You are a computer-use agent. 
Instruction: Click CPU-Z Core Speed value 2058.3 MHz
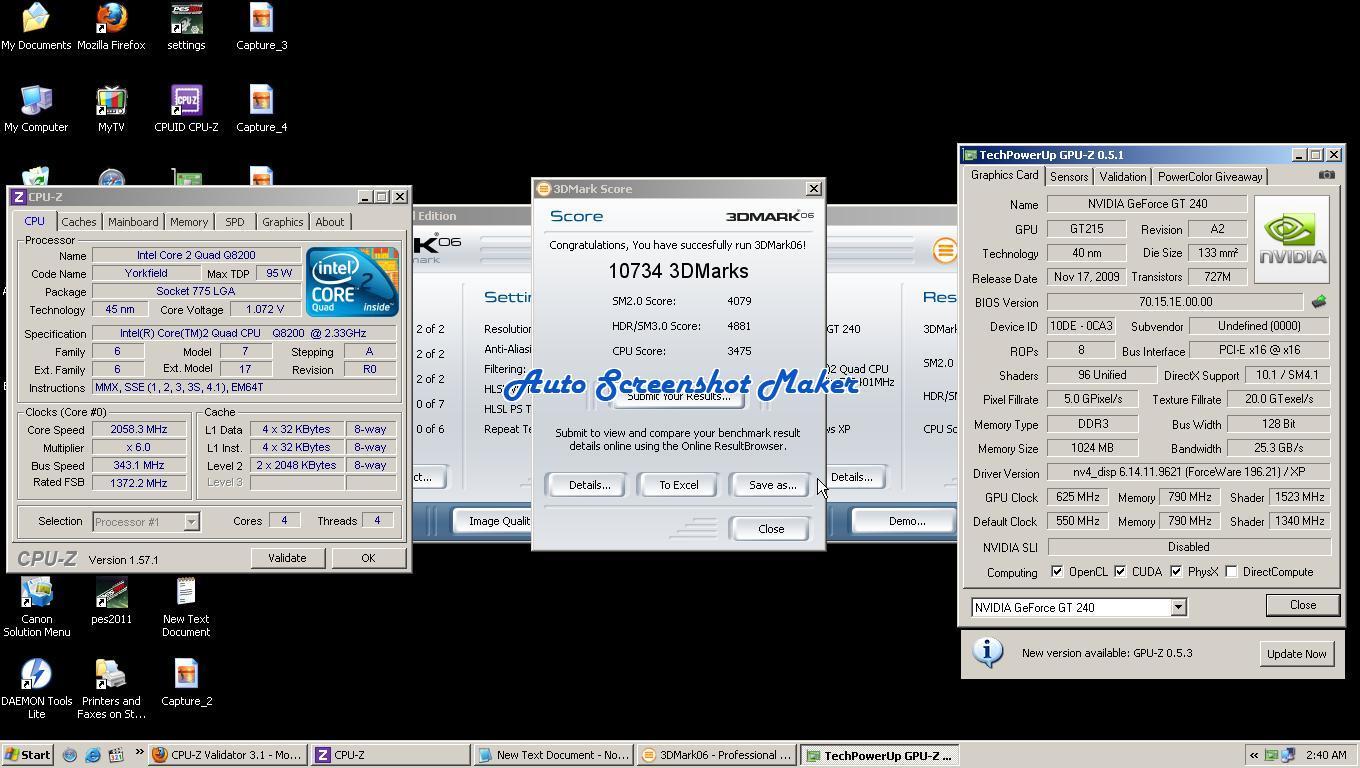click(138, 429)
